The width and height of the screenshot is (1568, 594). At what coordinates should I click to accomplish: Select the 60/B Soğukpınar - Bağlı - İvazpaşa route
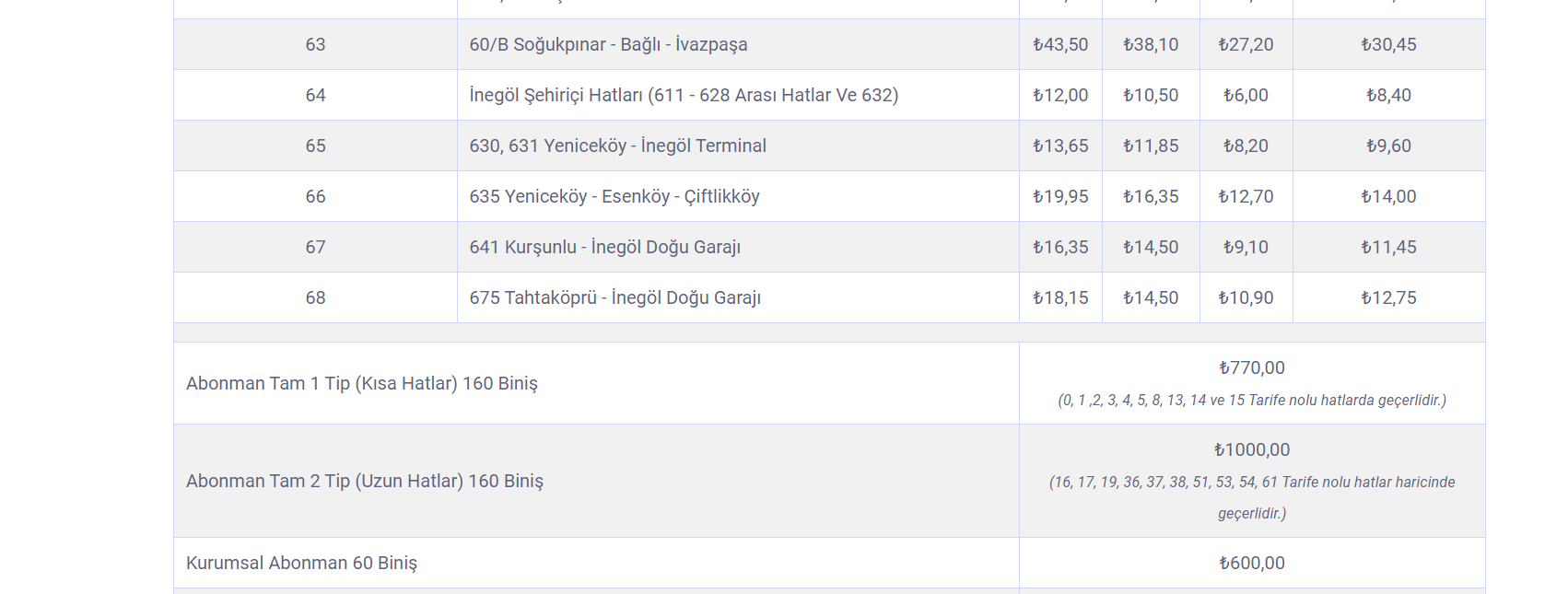click(x=608, y=44)
